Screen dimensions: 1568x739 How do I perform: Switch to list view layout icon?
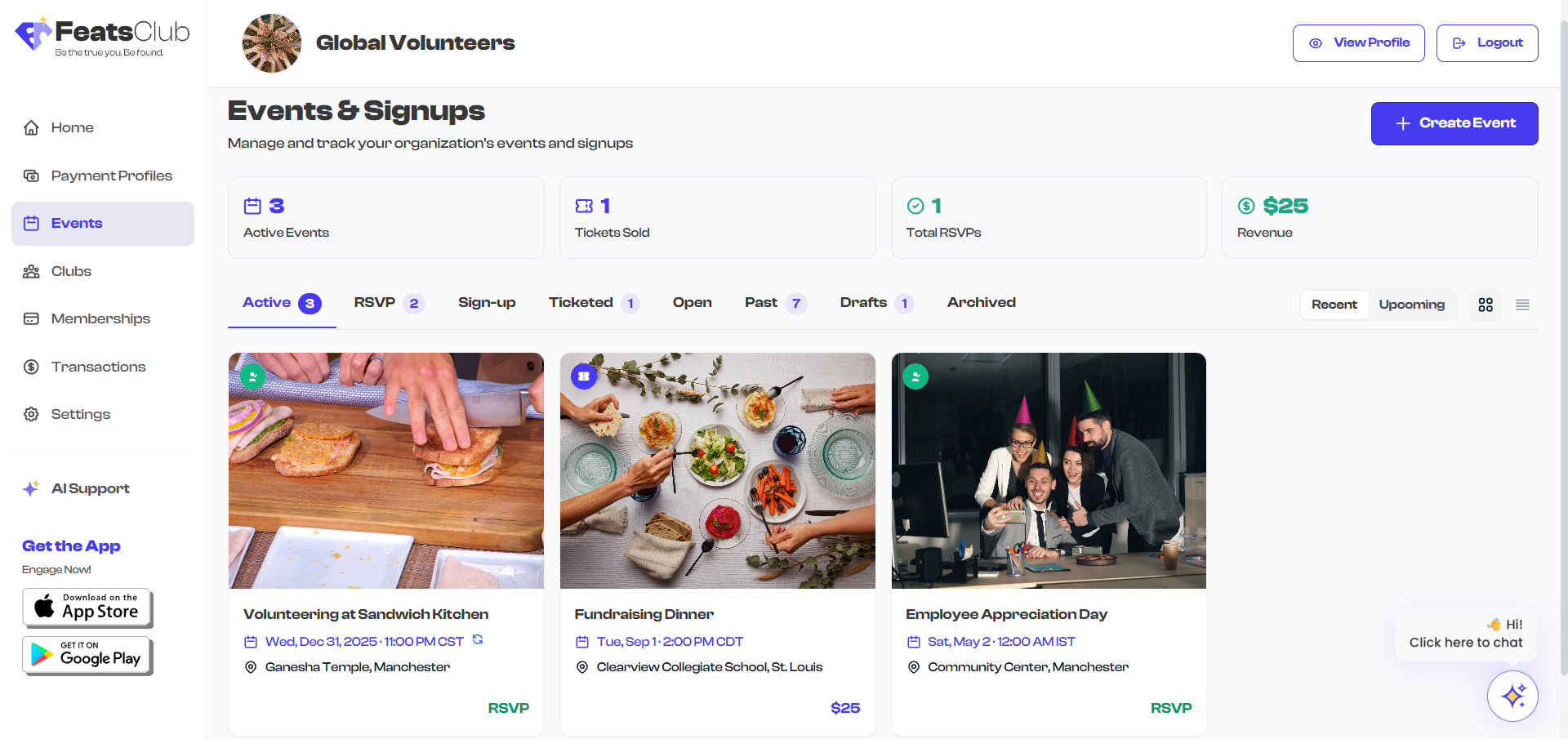coord(1522,305)
